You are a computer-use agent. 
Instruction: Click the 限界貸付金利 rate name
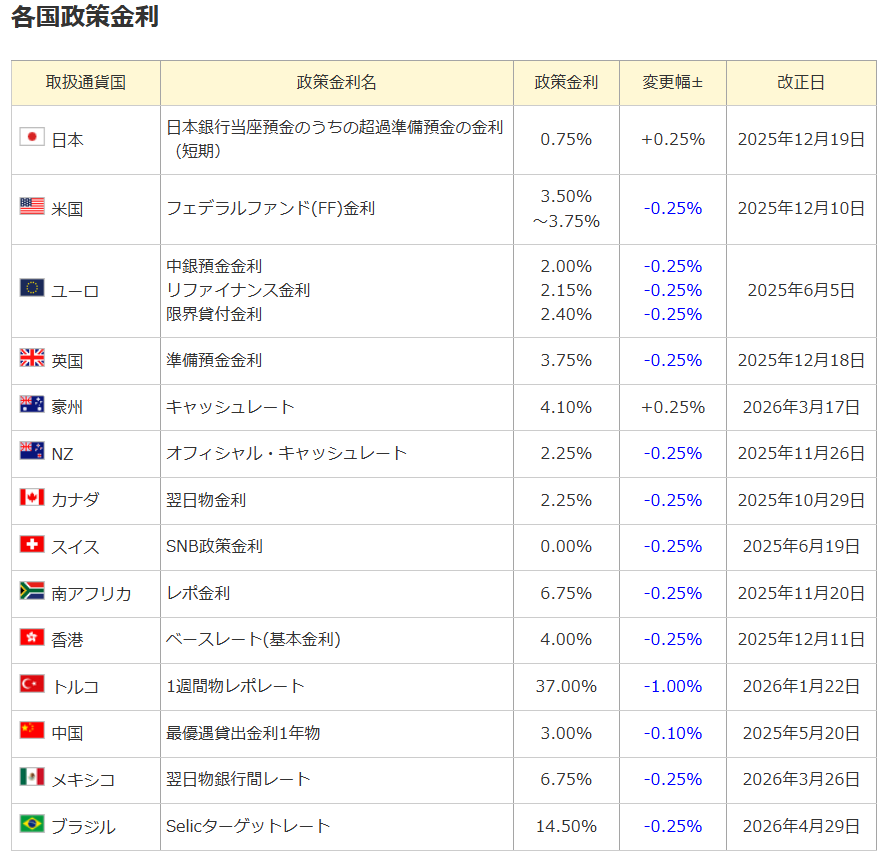[x=214, y=314]
